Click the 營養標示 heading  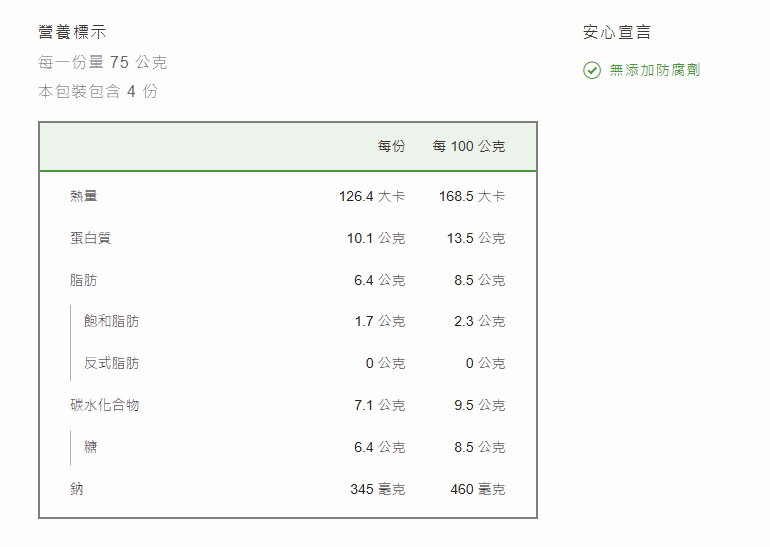click(x=72, y=32)
